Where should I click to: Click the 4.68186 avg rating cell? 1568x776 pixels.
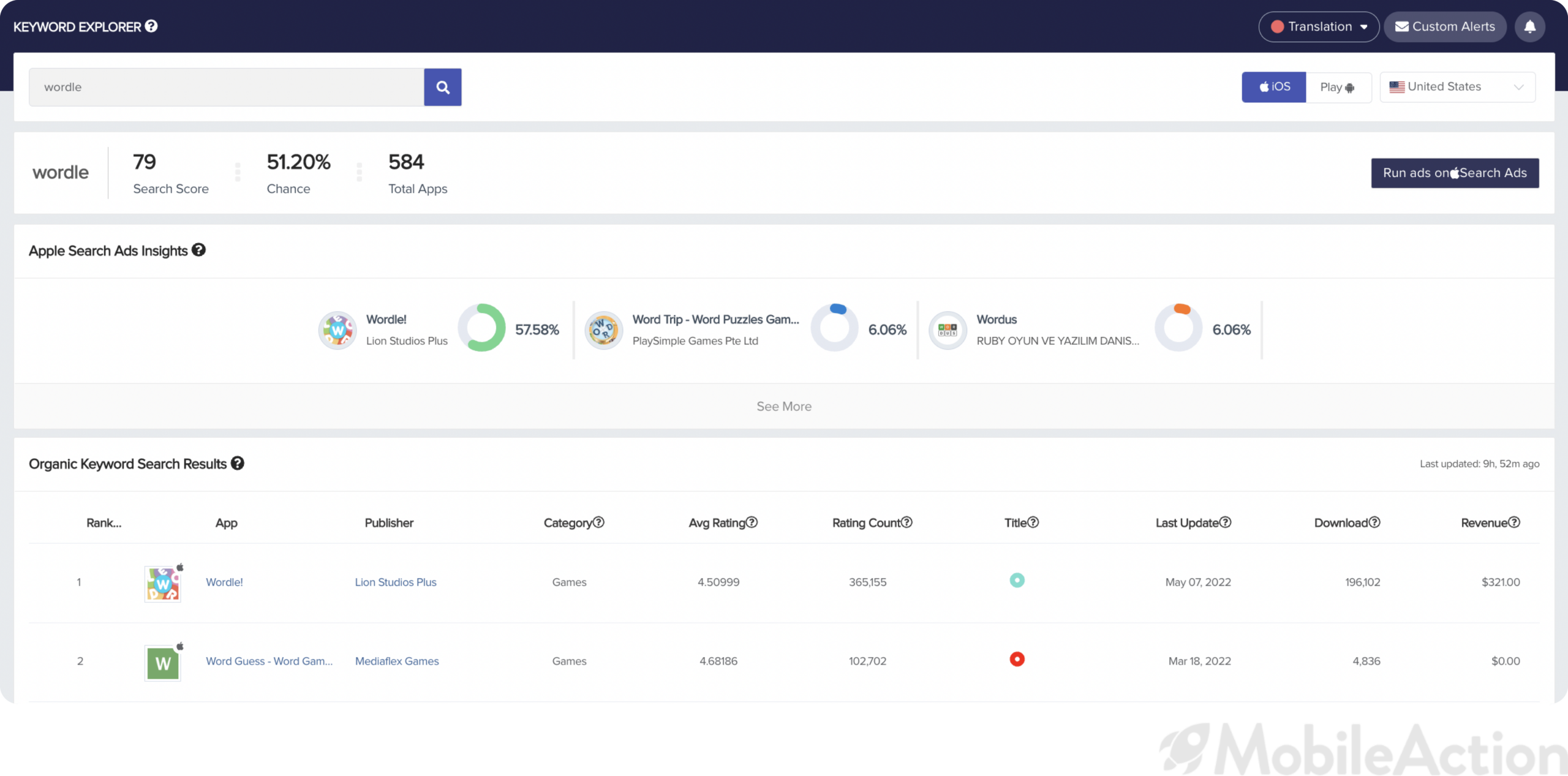point(718,661)
